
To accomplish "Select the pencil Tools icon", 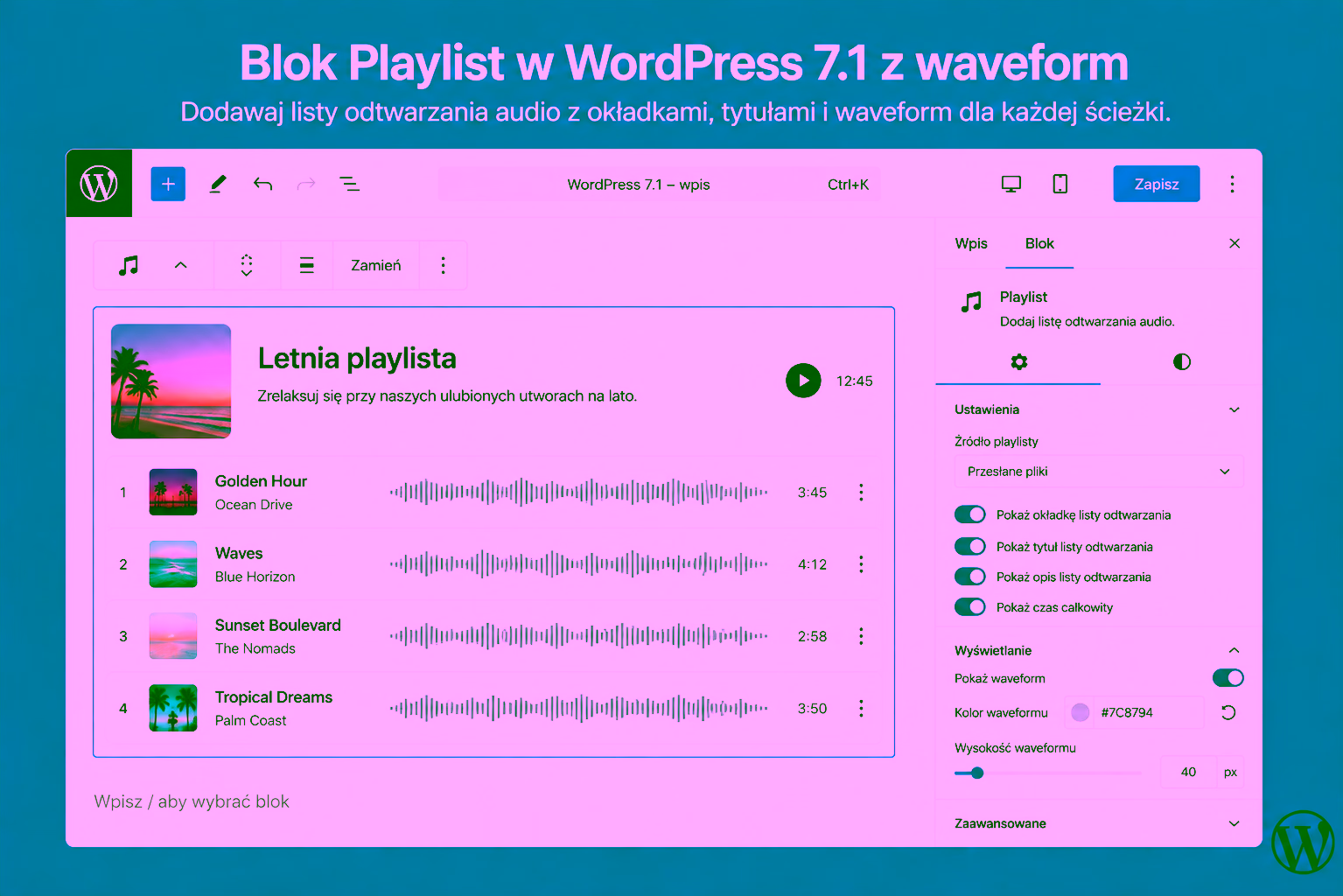I will 218,184.
